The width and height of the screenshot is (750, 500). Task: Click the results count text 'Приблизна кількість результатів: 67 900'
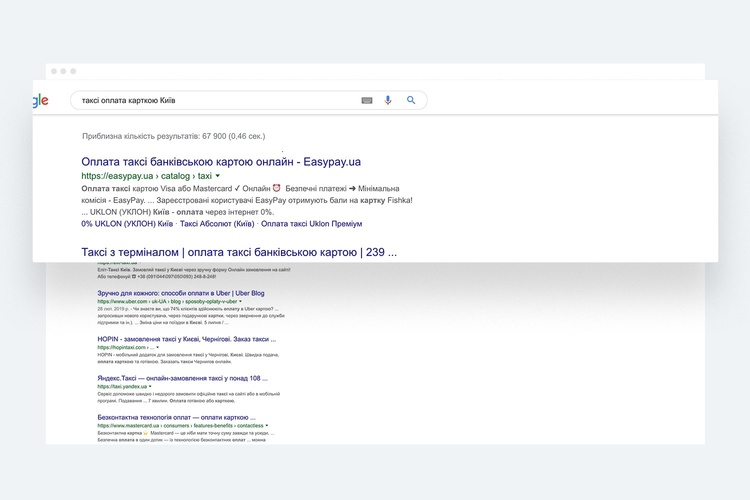174,136
